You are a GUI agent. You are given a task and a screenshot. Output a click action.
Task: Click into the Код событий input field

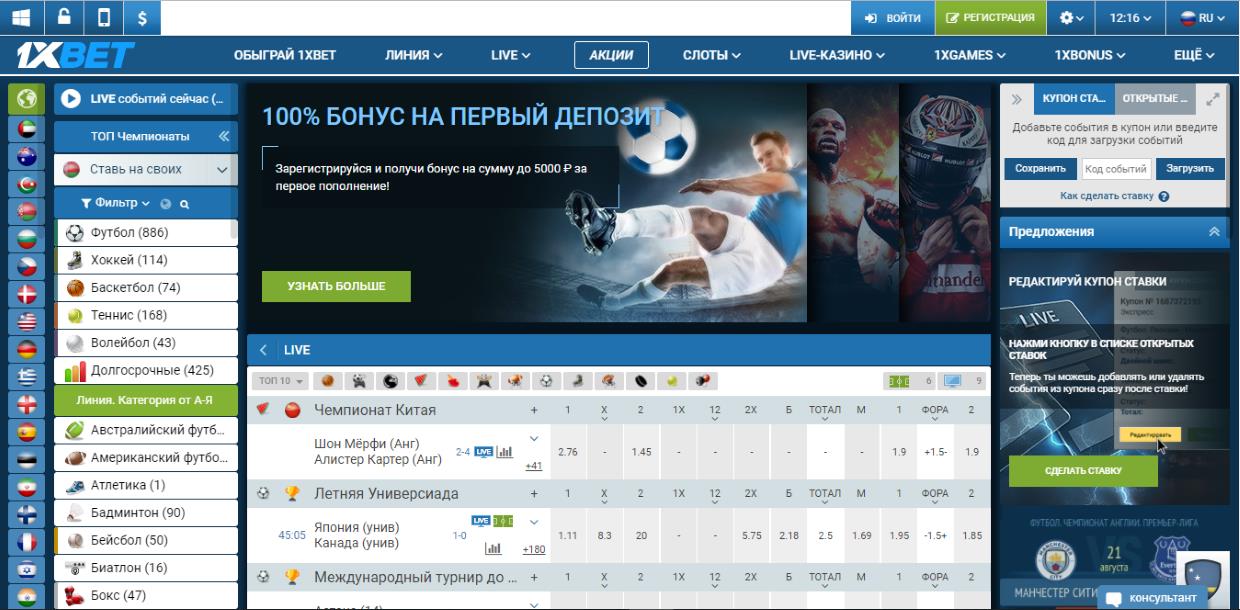click(x=1116, y=169)
